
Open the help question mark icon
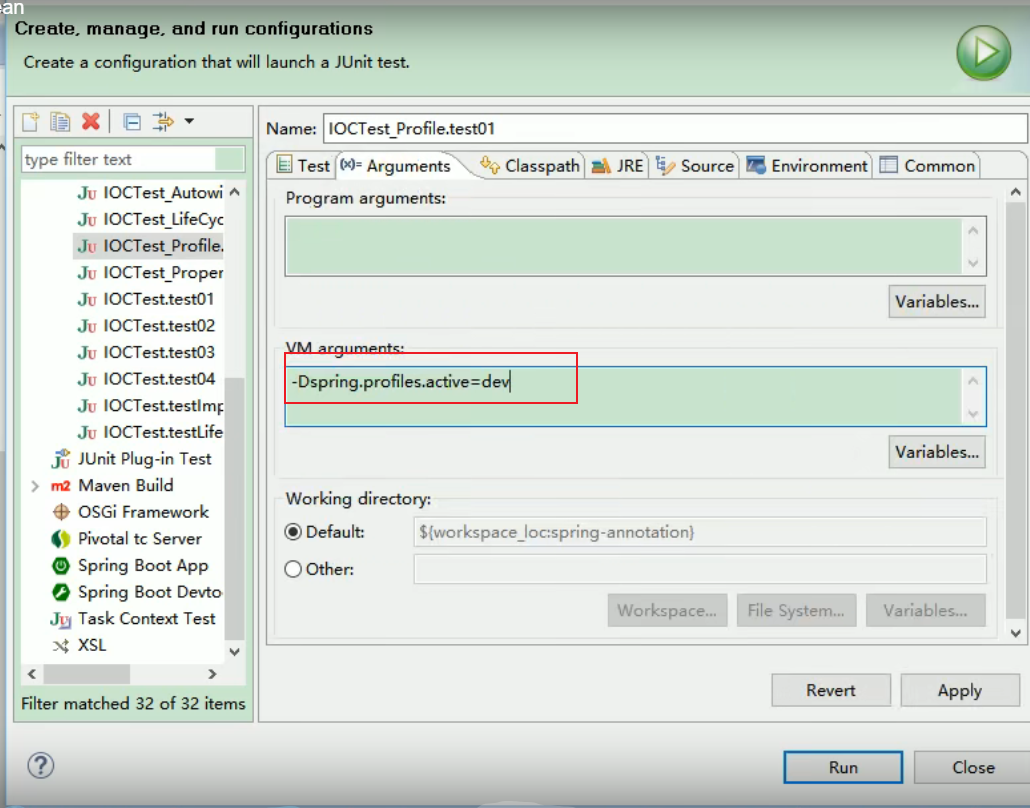(41, 766)
